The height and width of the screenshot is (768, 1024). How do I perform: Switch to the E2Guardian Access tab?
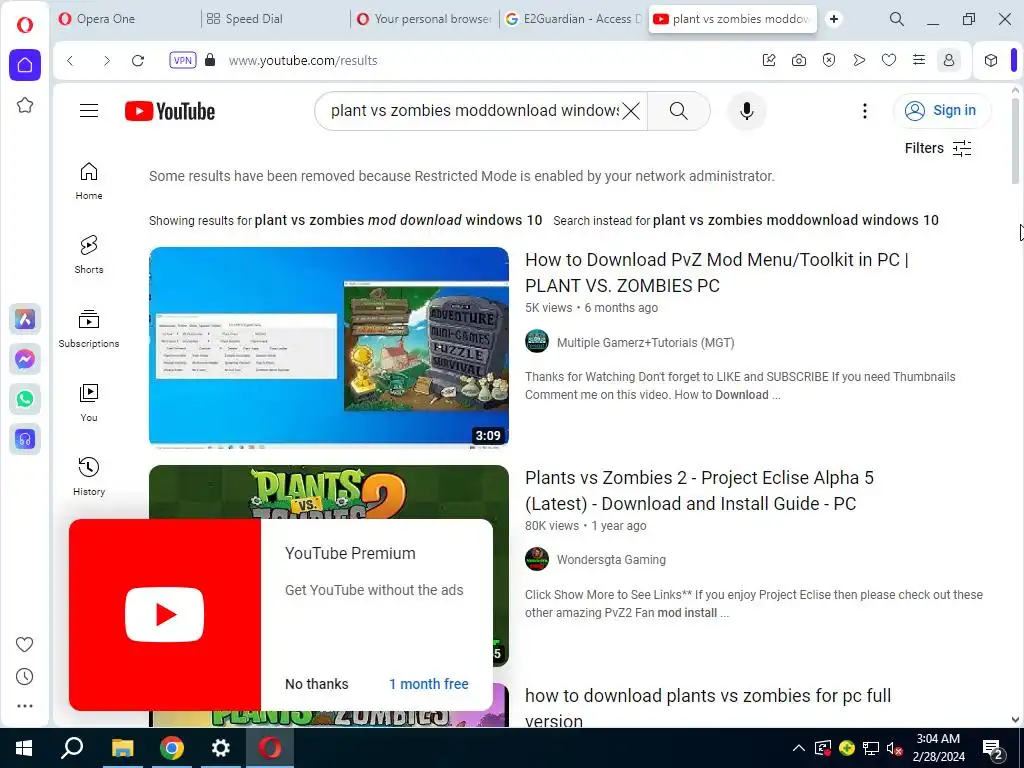tap(573, 19)
